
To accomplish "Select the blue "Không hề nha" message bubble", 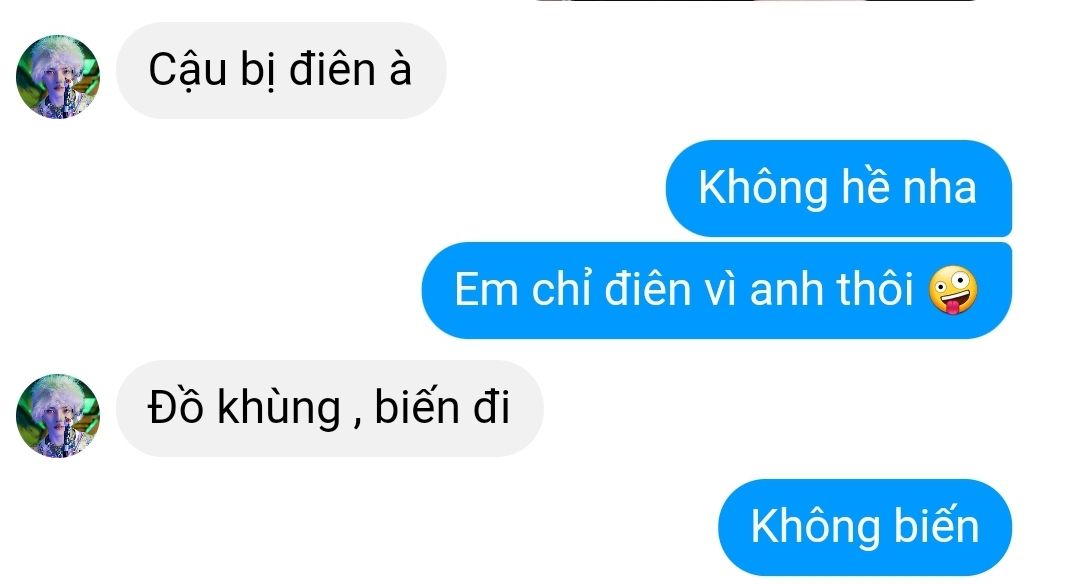I will click(x=838, y=188).
